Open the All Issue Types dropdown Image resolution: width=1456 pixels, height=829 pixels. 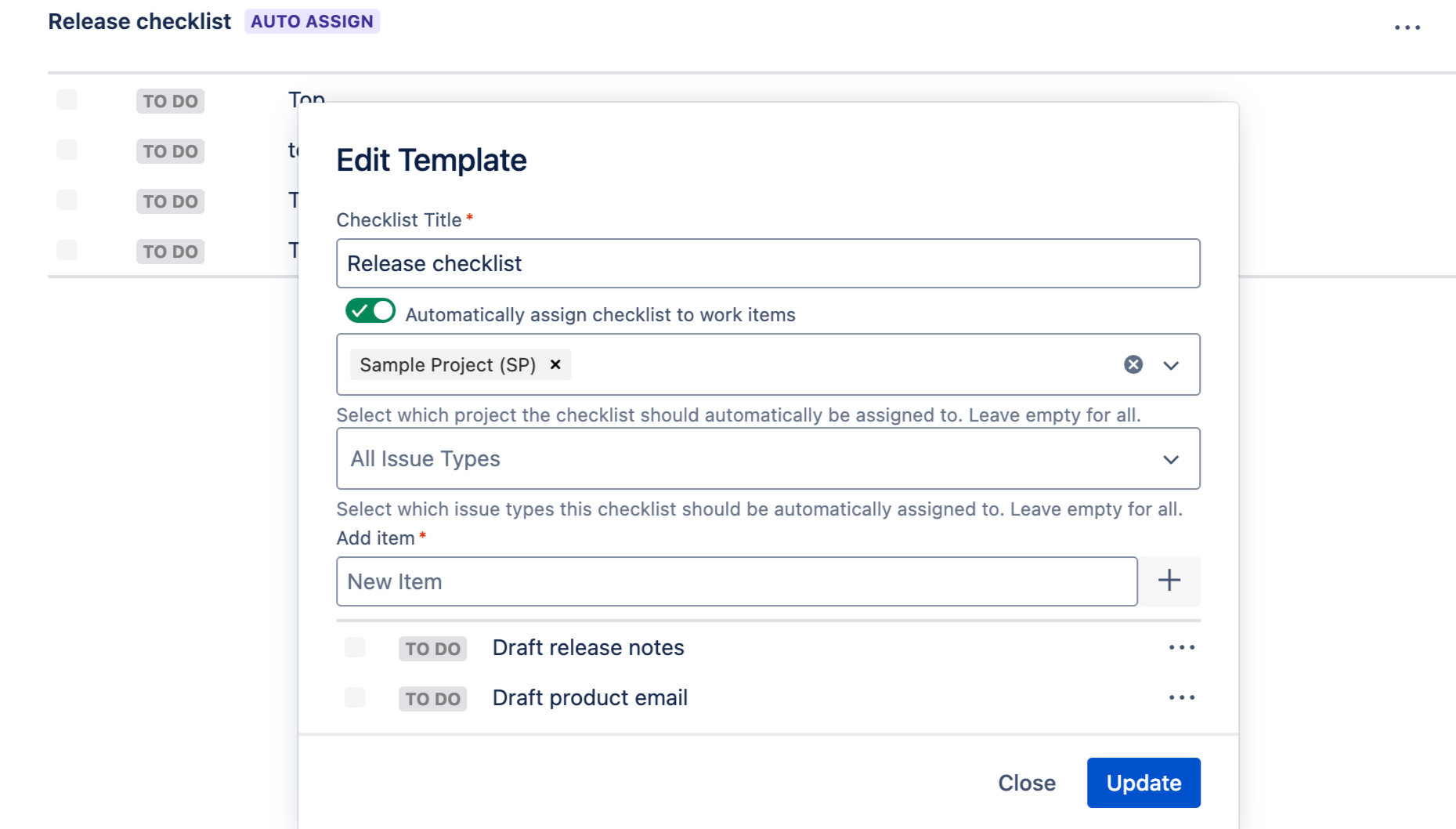(768, 458)
